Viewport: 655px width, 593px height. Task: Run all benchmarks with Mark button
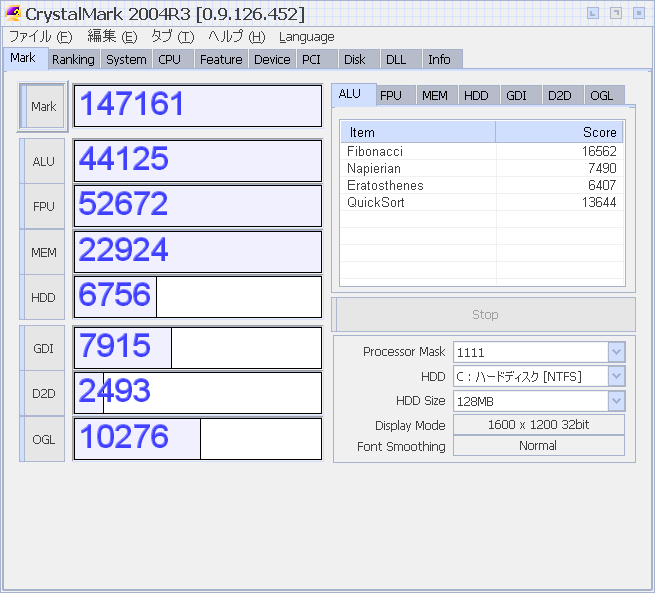tap(43, 106)
